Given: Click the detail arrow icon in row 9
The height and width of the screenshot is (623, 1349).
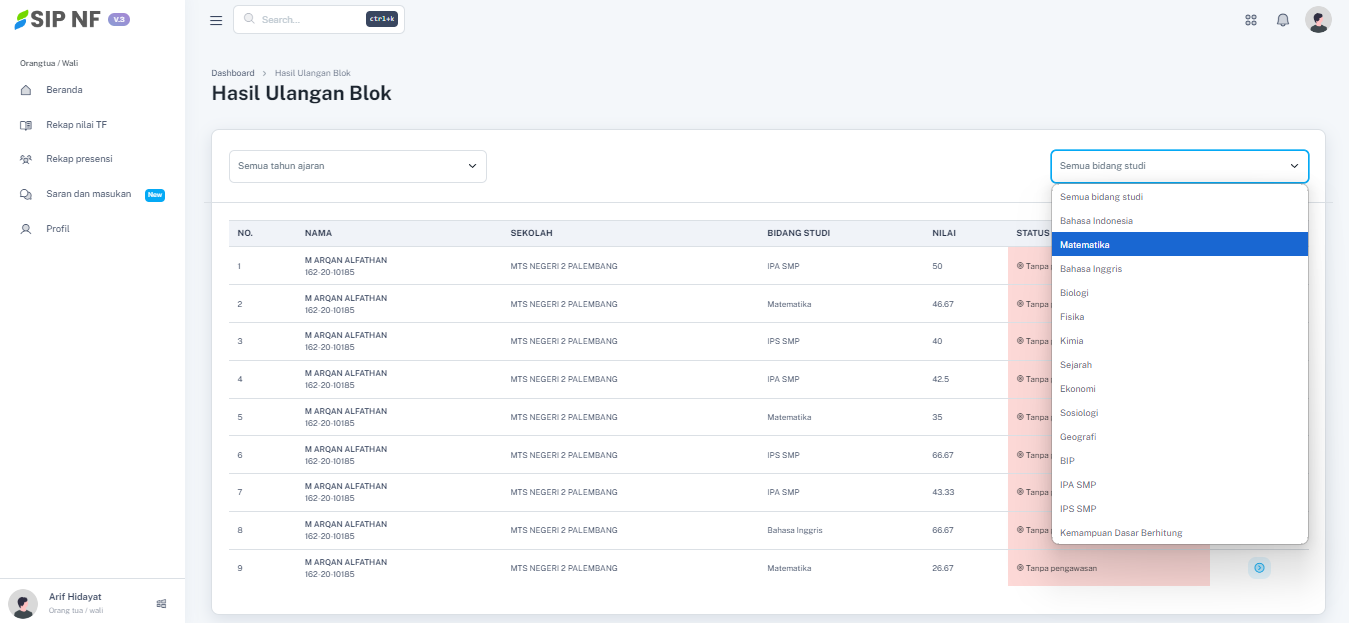Looking at the screenshot, I should [1259, 568].
